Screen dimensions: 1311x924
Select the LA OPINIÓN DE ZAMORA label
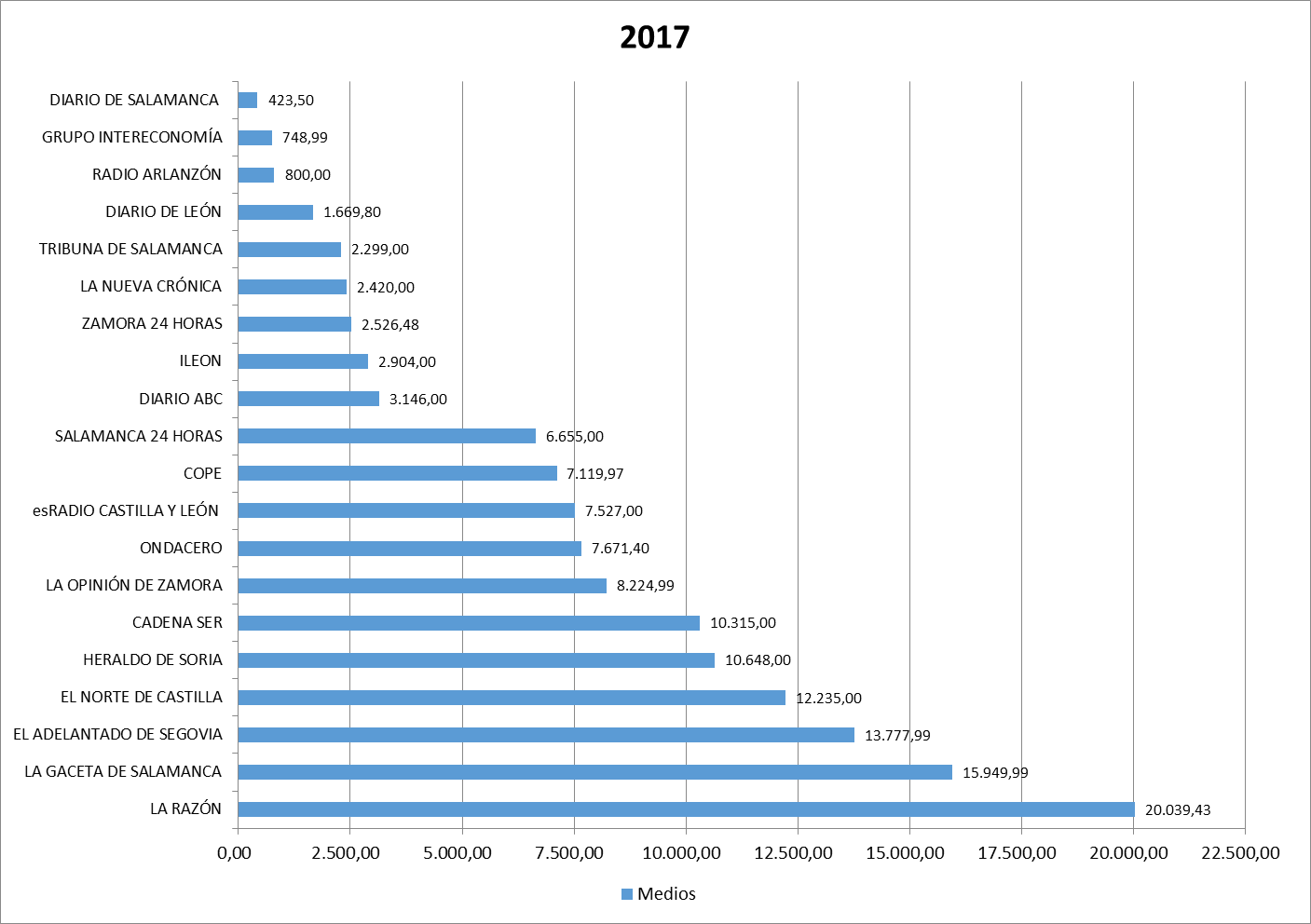coord(134,585)
